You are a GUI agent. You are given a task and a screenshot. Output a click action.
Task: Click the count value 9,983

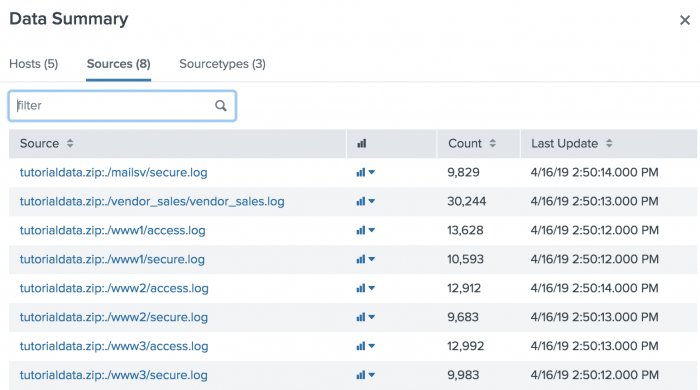463,375
